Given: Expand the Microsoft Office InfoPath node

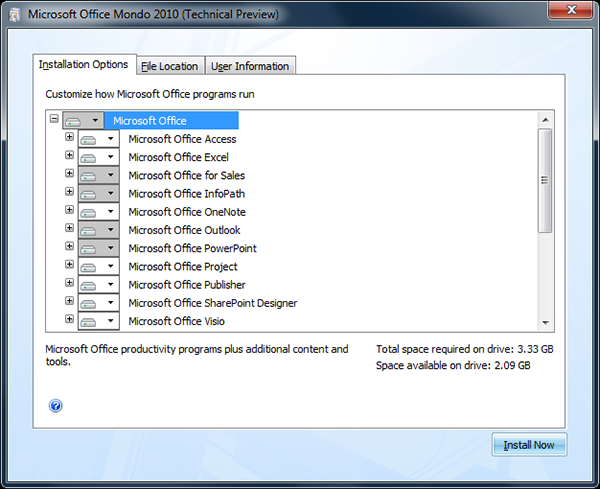Looking at the screenshot, I should [x=69, y=191].
